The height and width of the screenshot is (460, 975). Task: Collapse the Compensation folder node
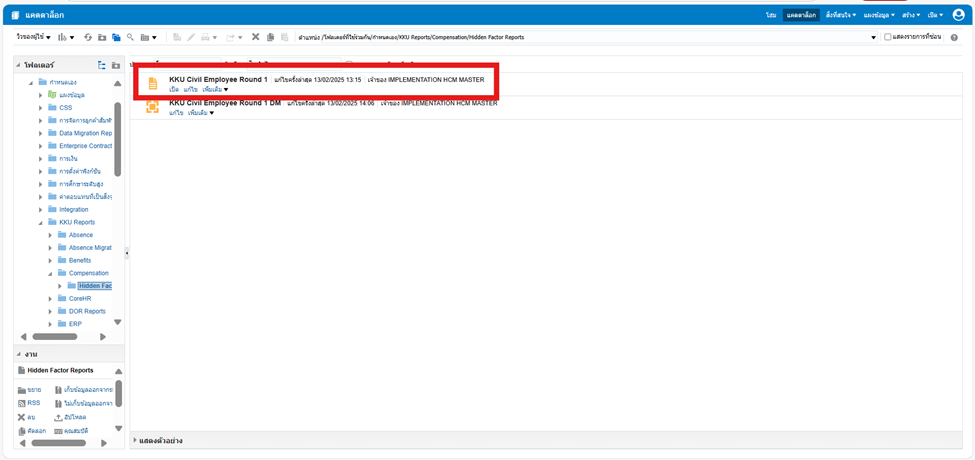click(x=50, y=273)
